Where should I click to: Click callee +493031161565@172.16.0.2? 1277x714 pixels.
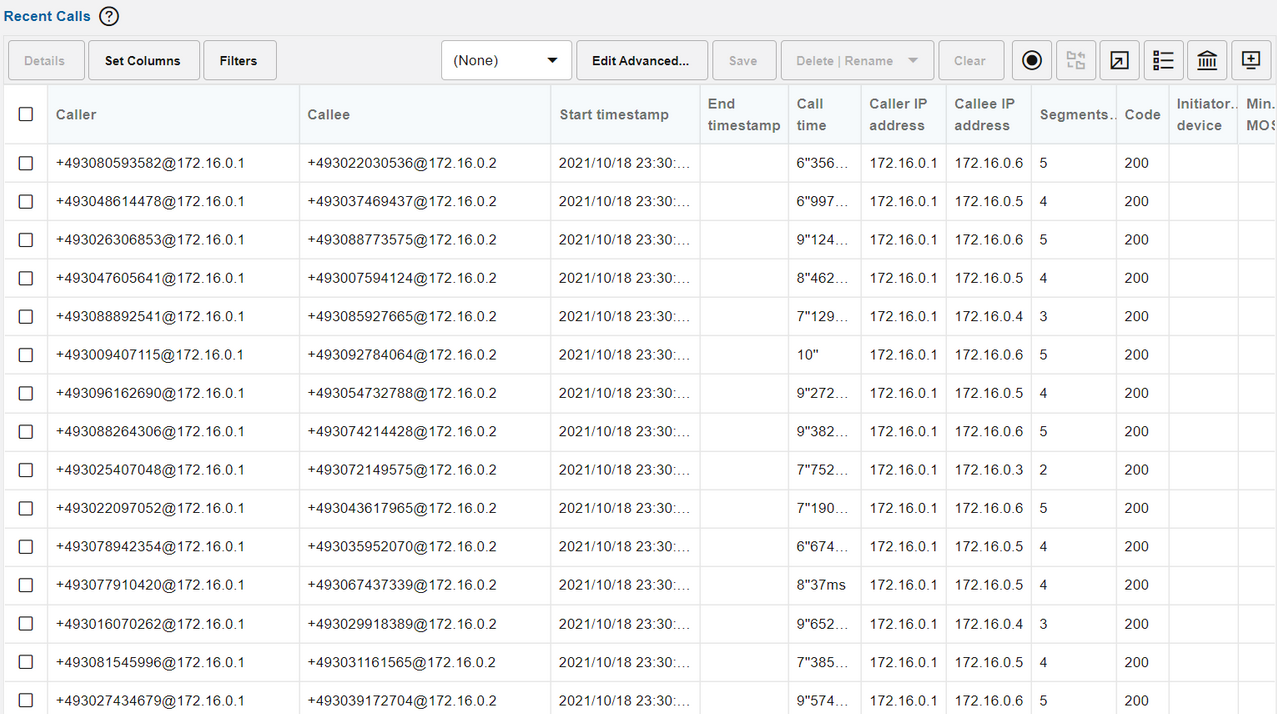click(402, 662)
